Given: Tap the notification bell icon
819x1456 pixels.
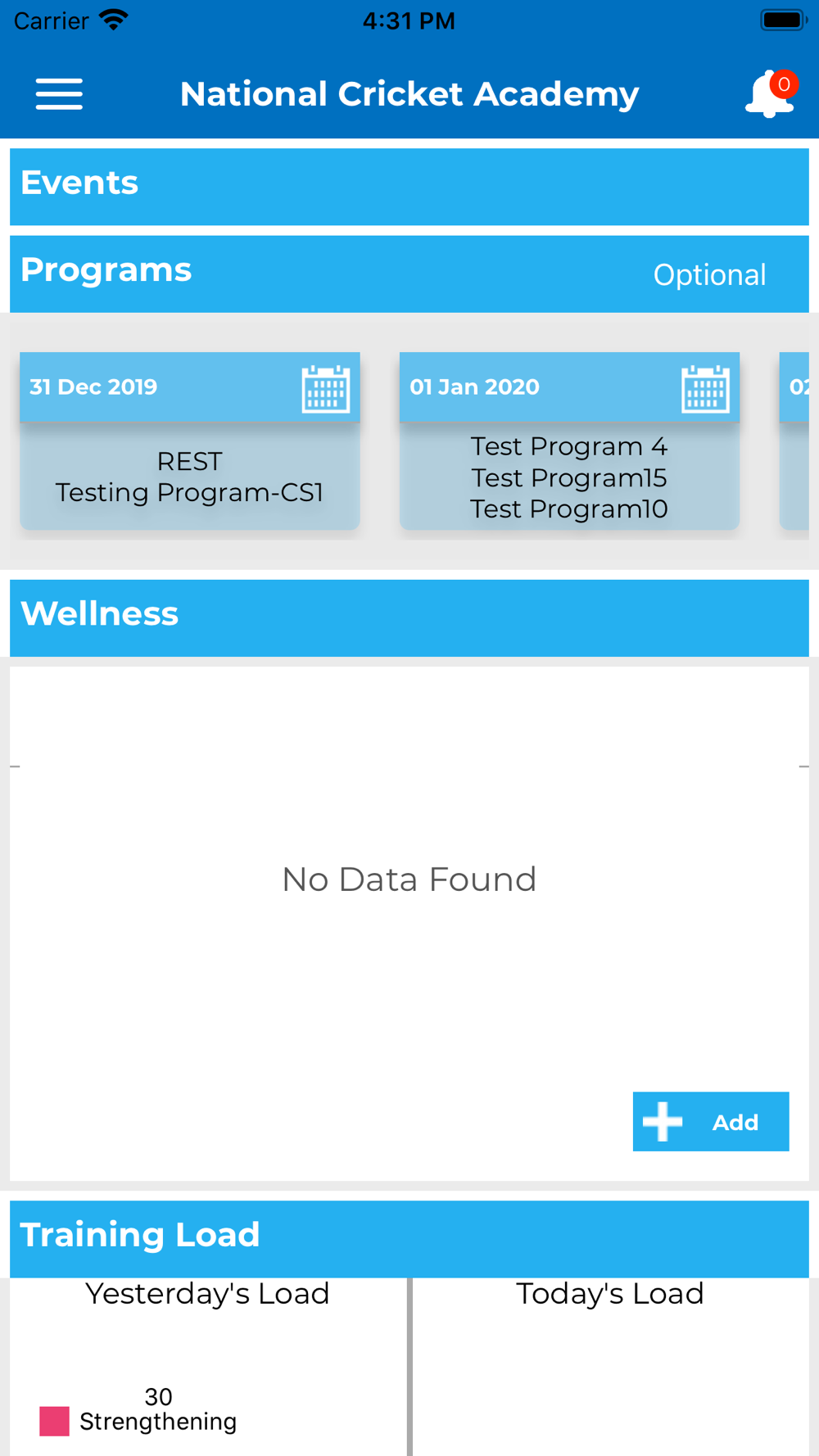Looking at the screenshot, I should coord(767,95).
